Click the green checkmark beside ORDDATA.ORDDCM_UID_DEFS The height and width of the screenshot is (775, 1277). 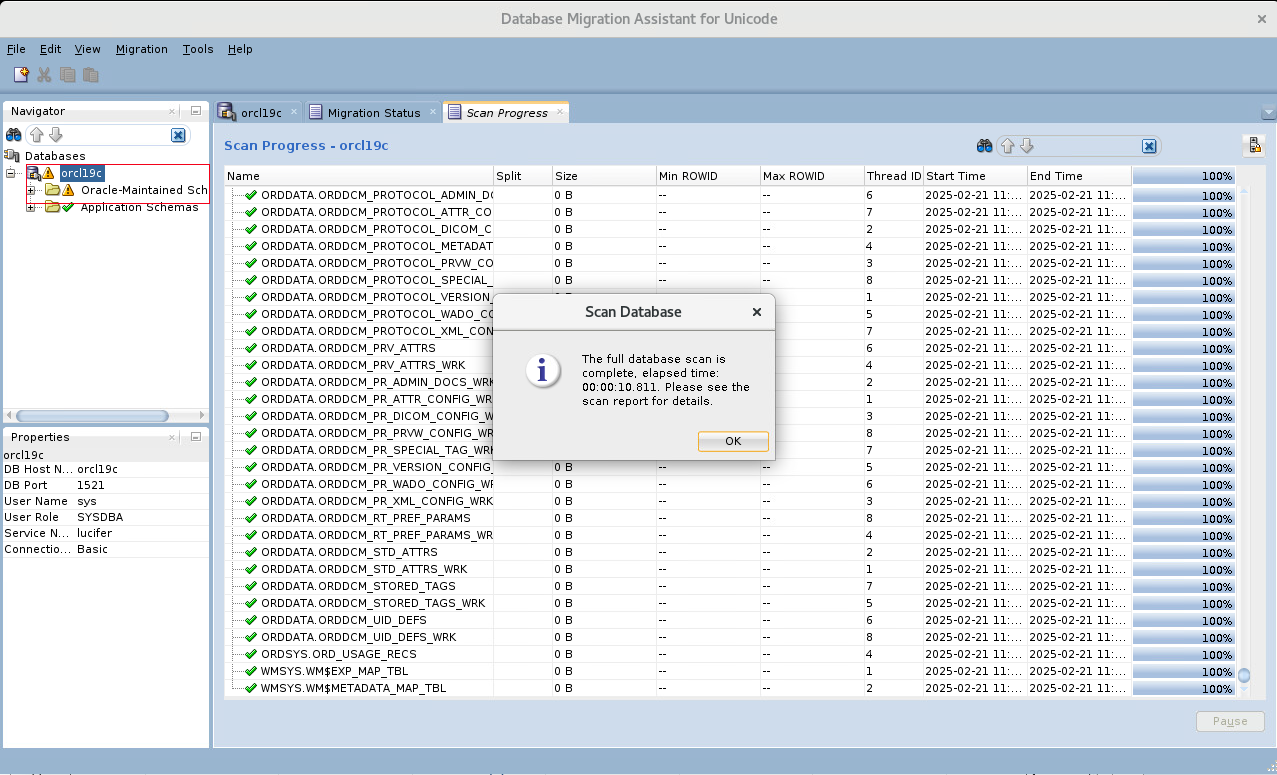(251, 620)
